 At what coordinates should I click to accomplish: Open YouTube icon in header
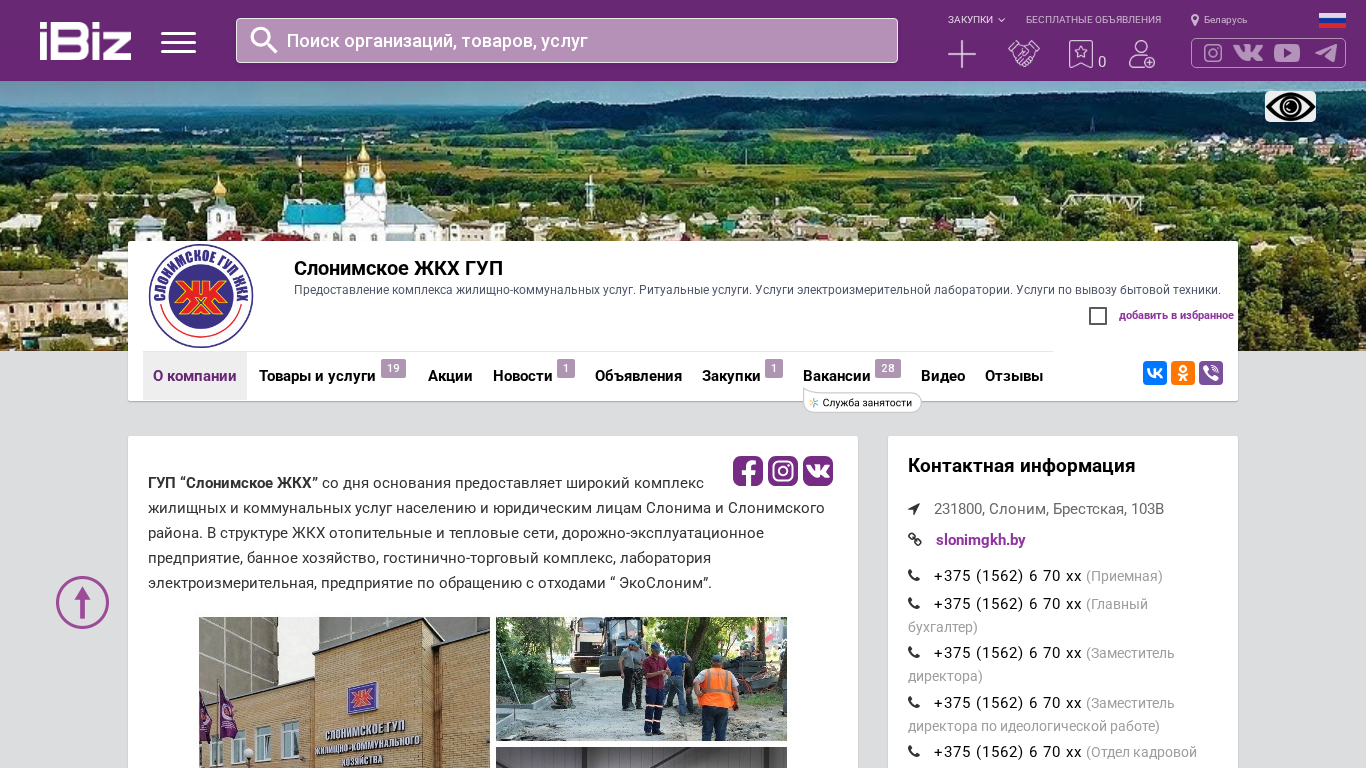[x=1287, y=53]
